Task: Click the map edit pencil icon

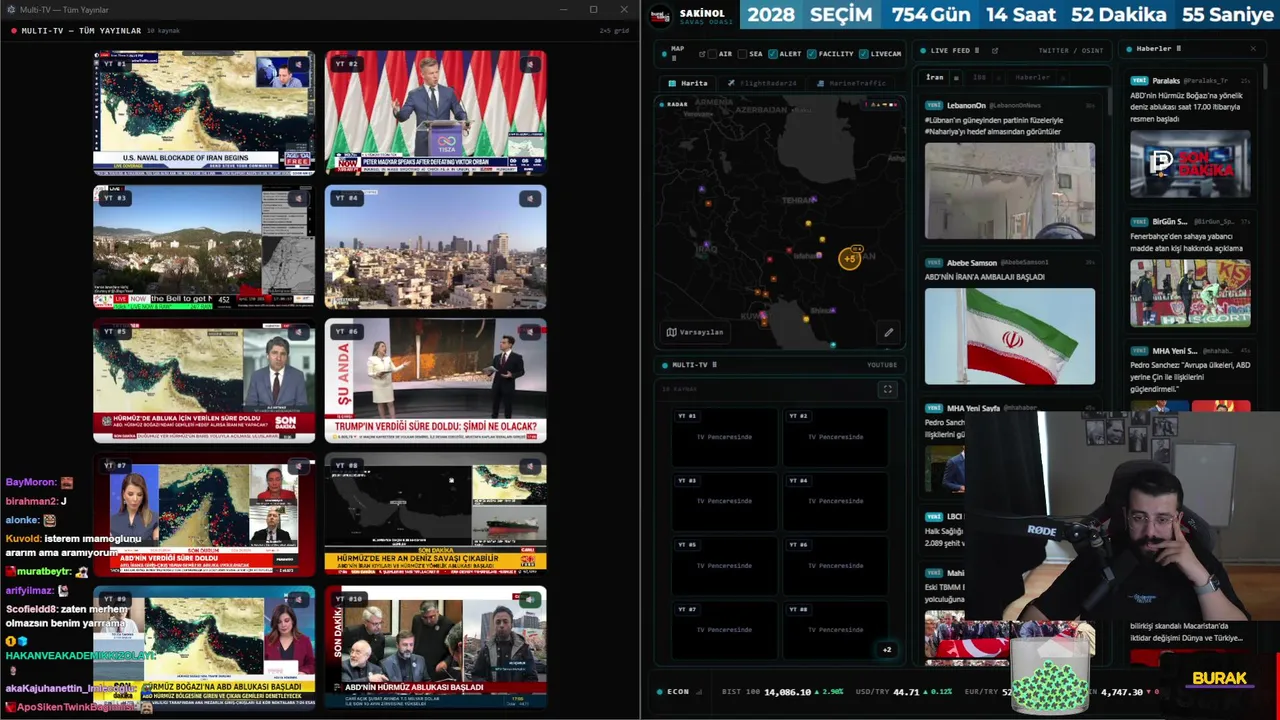Action: [x=888, y=332]
